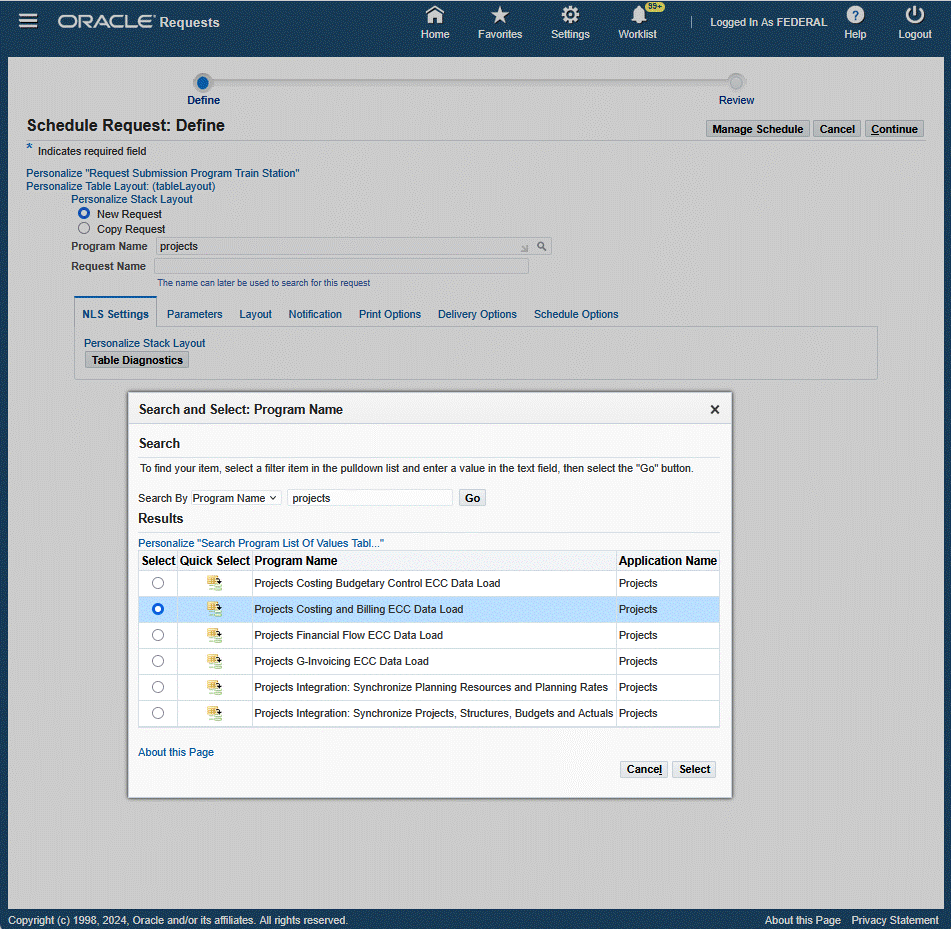Click Projects G-Invoicing ECC Data Load text
951x929 pixels.
[x=341, y=661]
